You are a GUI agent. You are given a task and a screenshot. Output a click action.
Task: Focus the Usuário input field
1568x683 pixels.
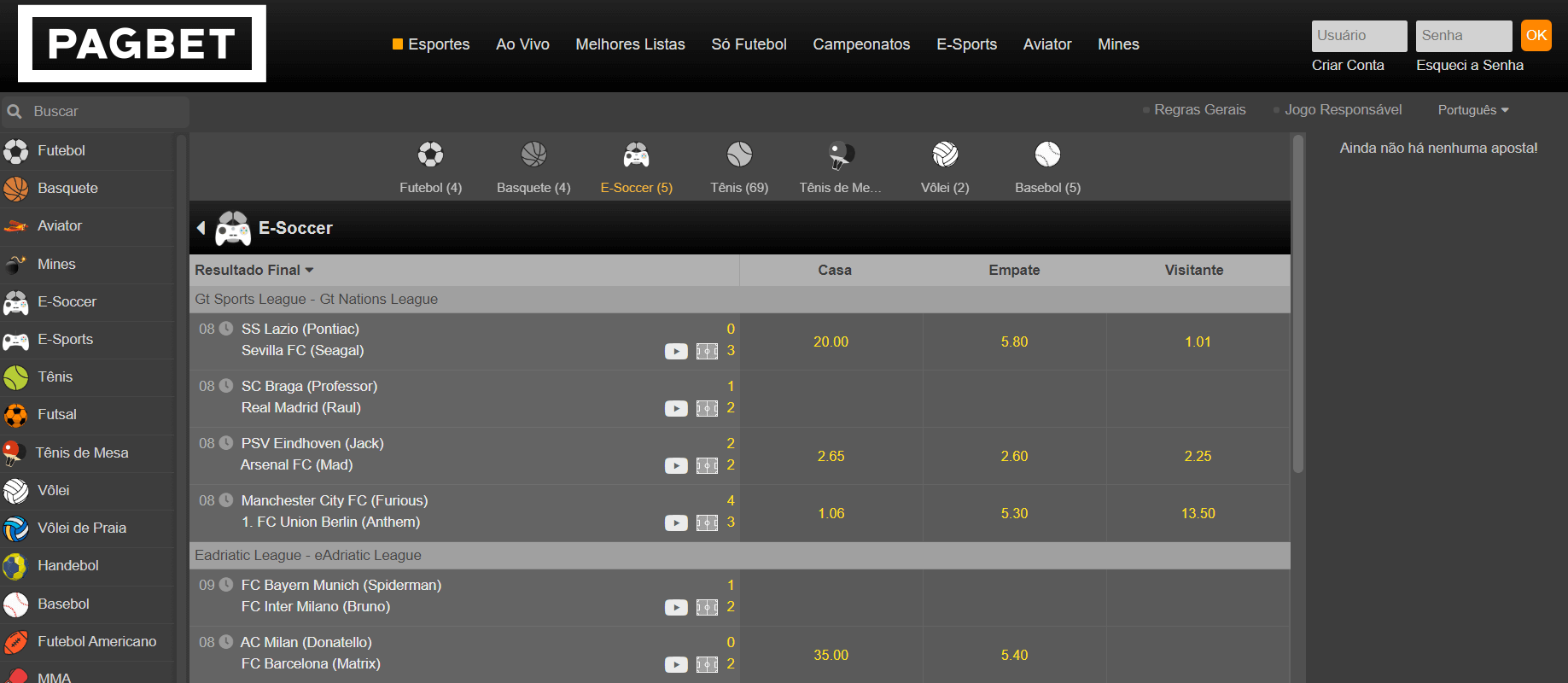point(1359,36)
